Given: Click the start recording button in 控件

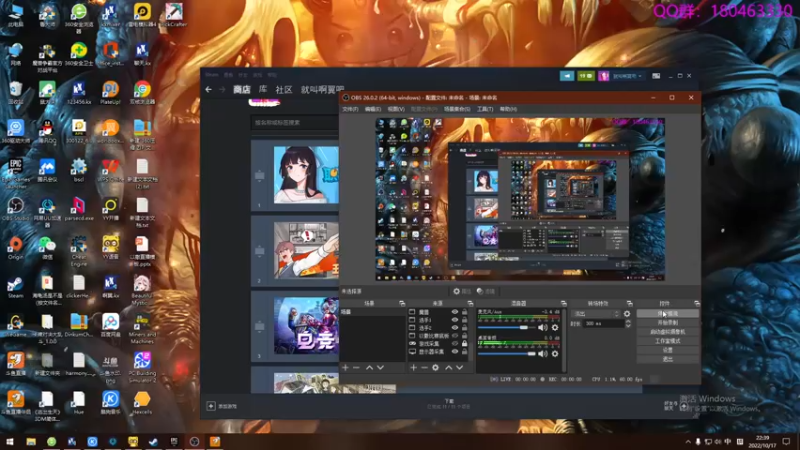Looking at the screenshot, I should coord(667,323).
